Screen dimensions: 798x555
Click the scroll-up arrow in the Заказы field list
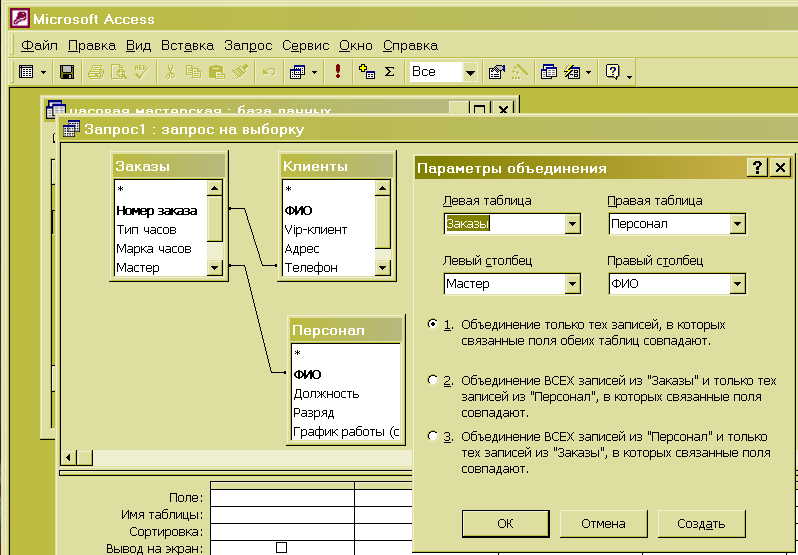[215, 189]
